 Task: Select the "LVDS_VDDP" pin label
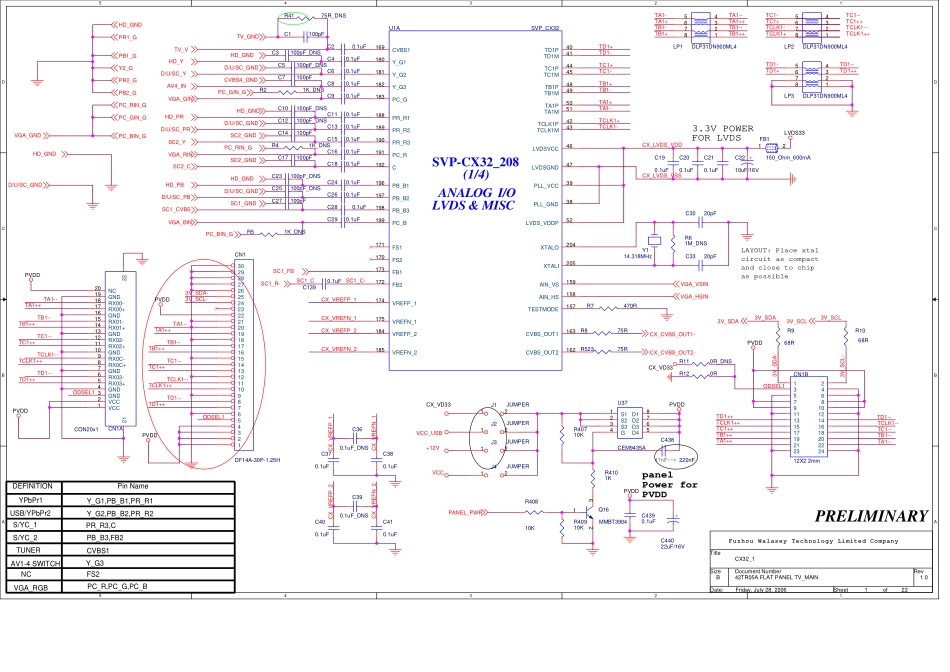click(542, 223)
